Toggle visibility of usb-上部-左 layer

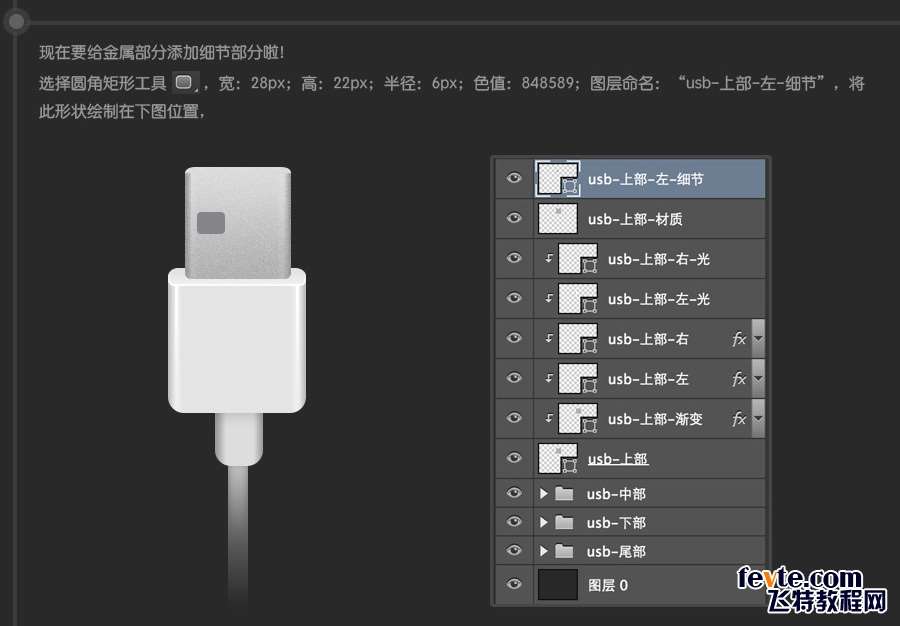click(x=514, y=378)
